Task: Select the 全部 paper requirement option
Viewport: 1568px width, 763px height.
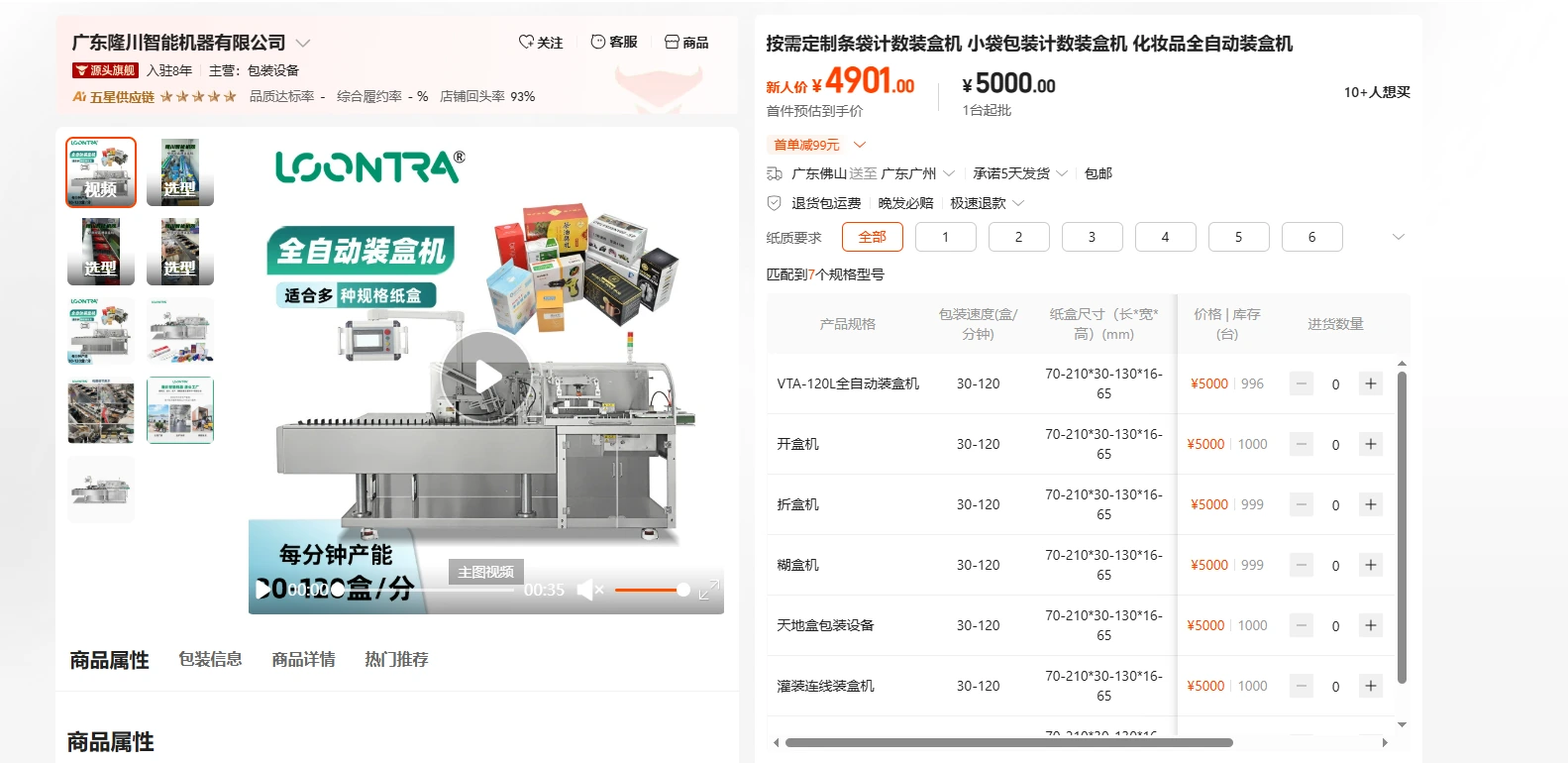Action: tap(873, 237)
